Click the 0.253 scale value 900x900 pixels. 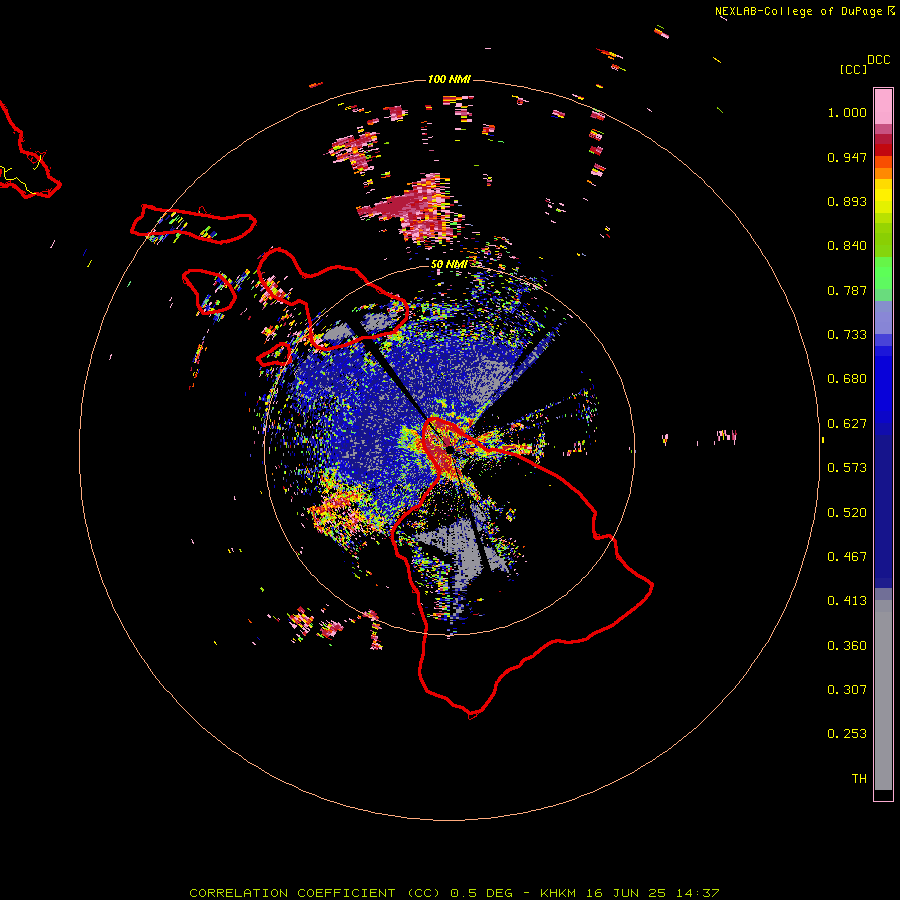pyautogui.click(x=847, y=734)
